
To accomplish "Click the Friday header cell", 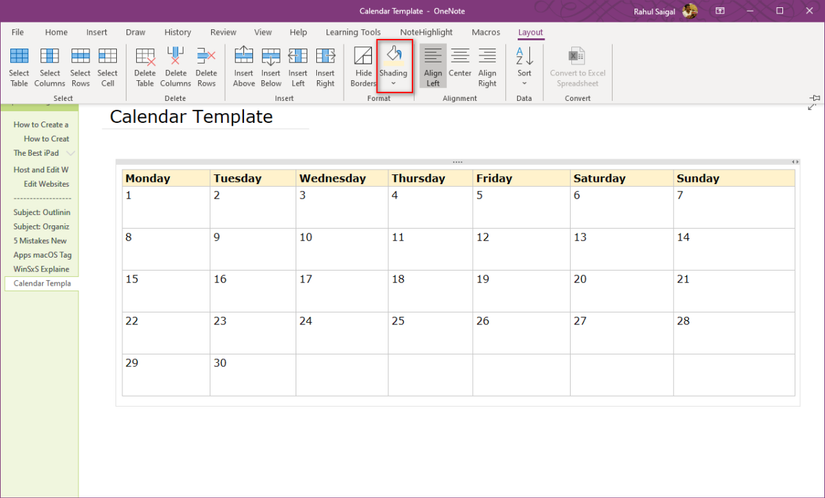I will tap(521, 178).
